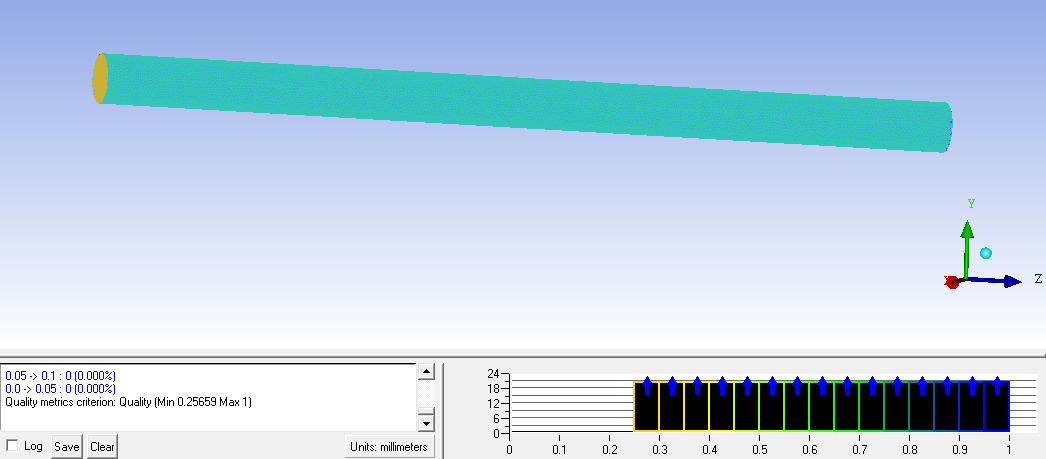Open the Units: millimeters button
This screenshot has height=459, width=1046.
point(389,446)
